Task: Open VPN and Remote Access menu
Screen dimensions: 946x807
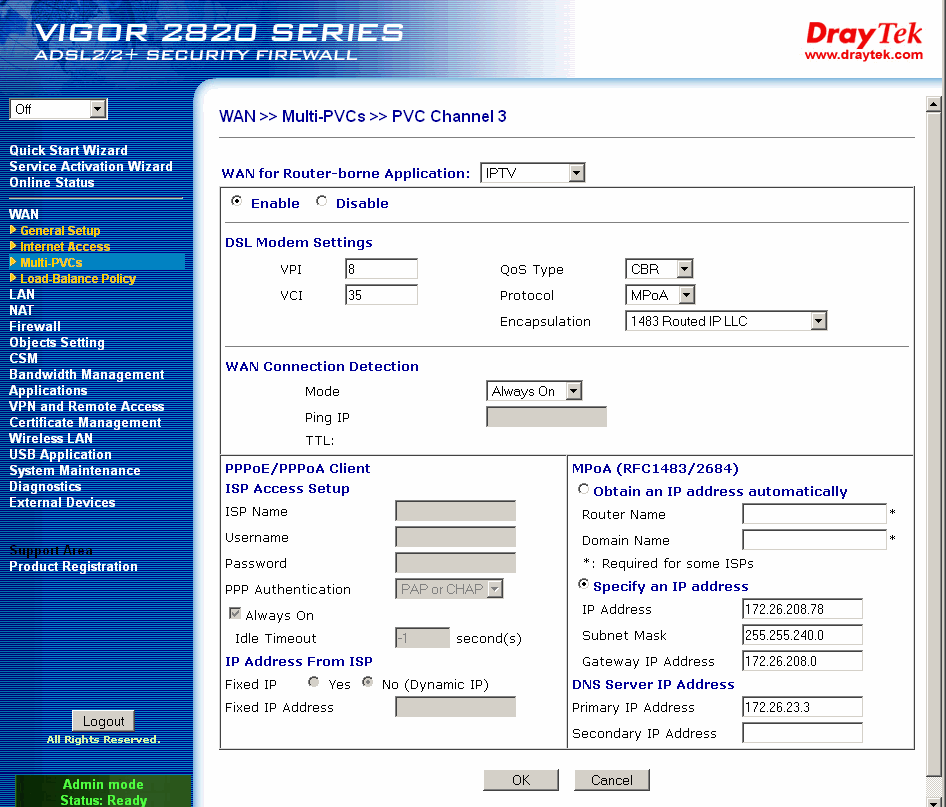Action: 86,407
